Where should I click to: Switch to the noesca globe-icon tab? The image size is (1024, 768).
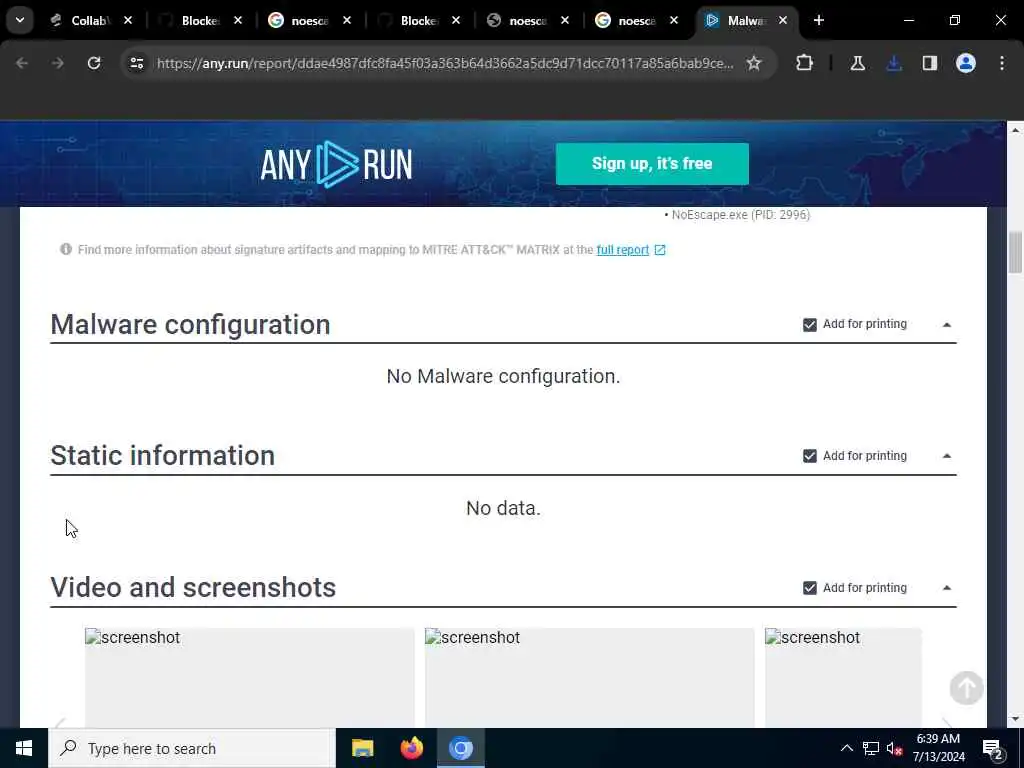click(526, 21)
